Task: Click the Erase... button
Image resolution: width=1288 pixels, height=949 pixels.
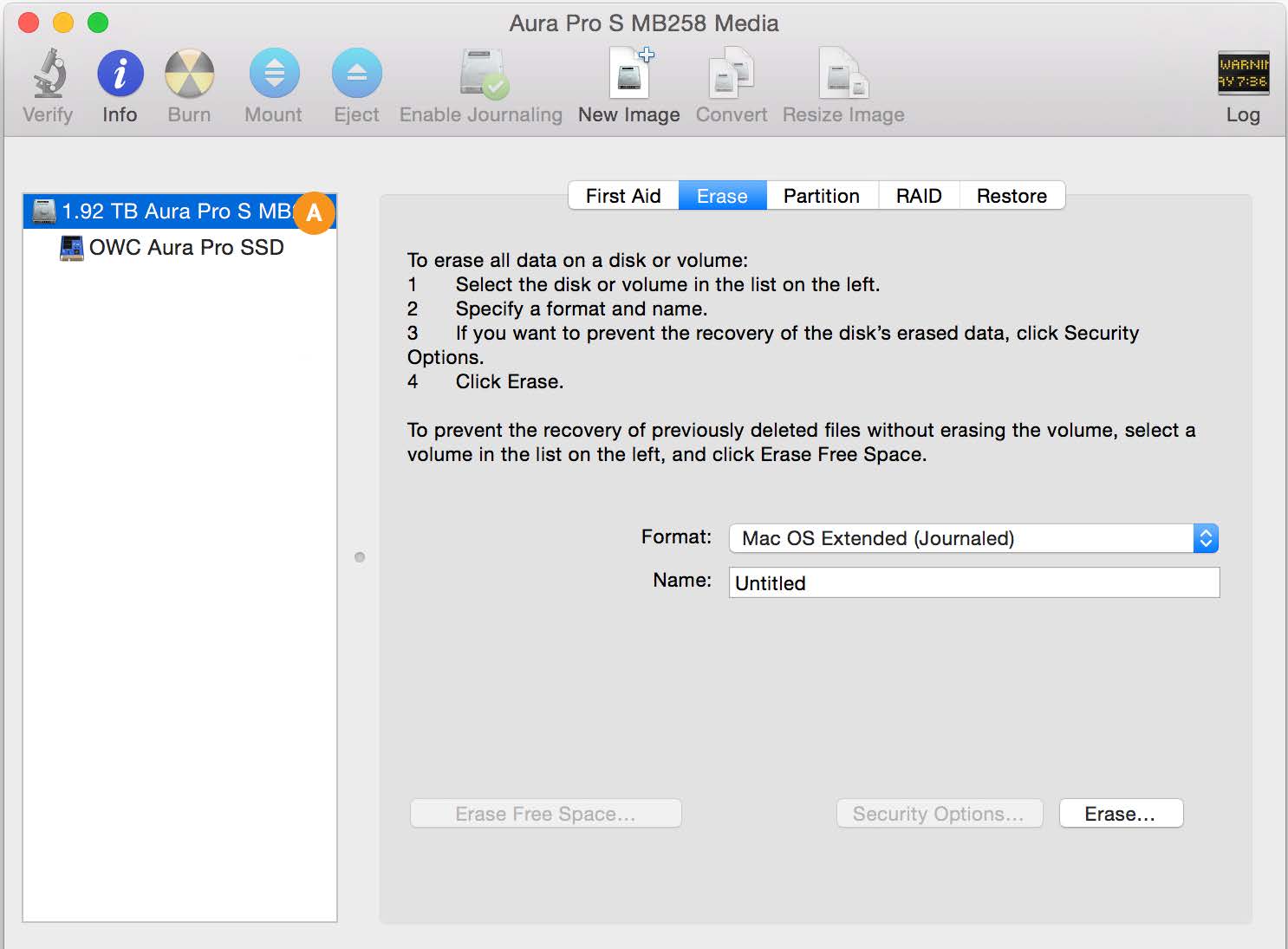Action: click(x=1120, y=813)
